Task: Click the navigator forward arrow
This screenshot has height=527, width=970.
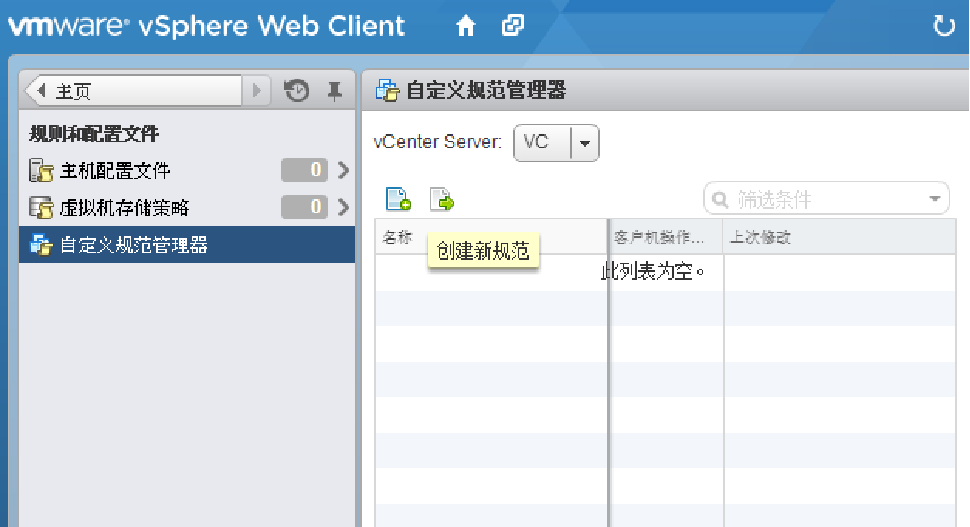Action: click(257, 92)
